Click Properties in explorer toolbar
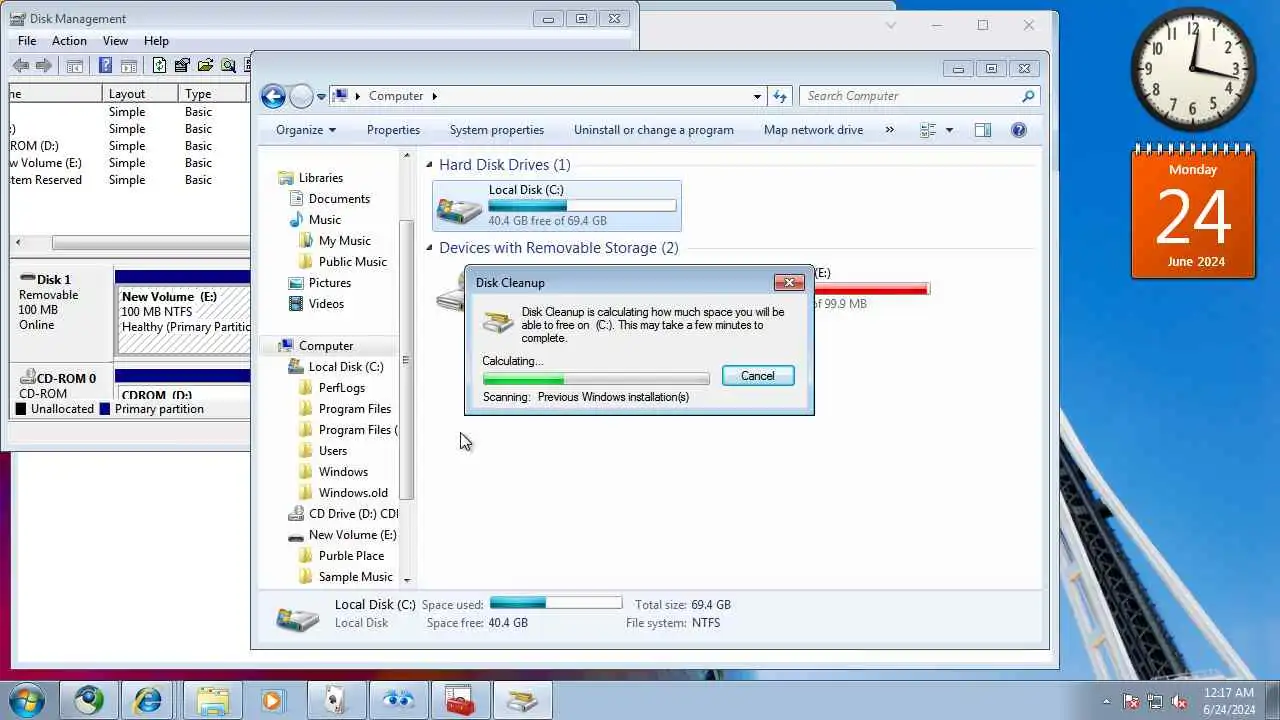Image resolution: width=1280 pixels, height=720 pixels. pos(393,130)
